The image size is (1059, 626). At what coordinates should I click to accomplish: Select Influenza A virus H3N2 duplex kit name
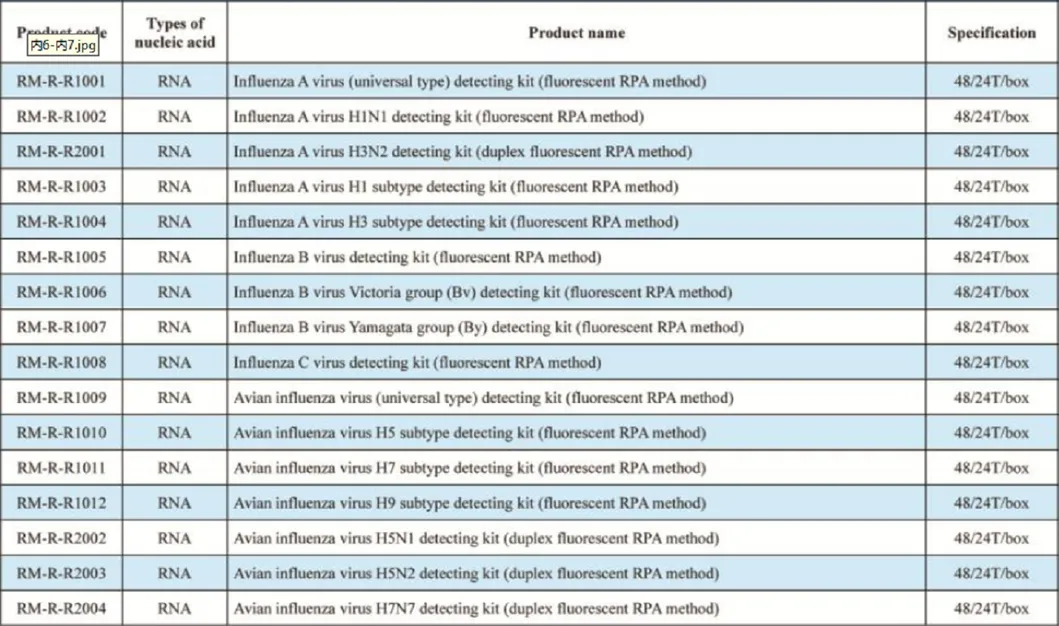pyautogui.click(x=462, y=152)
